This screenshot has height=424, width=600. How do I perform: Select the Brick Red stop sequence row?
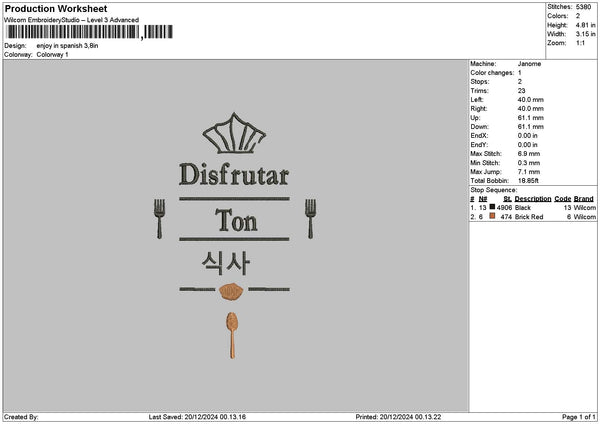[533, 217]
